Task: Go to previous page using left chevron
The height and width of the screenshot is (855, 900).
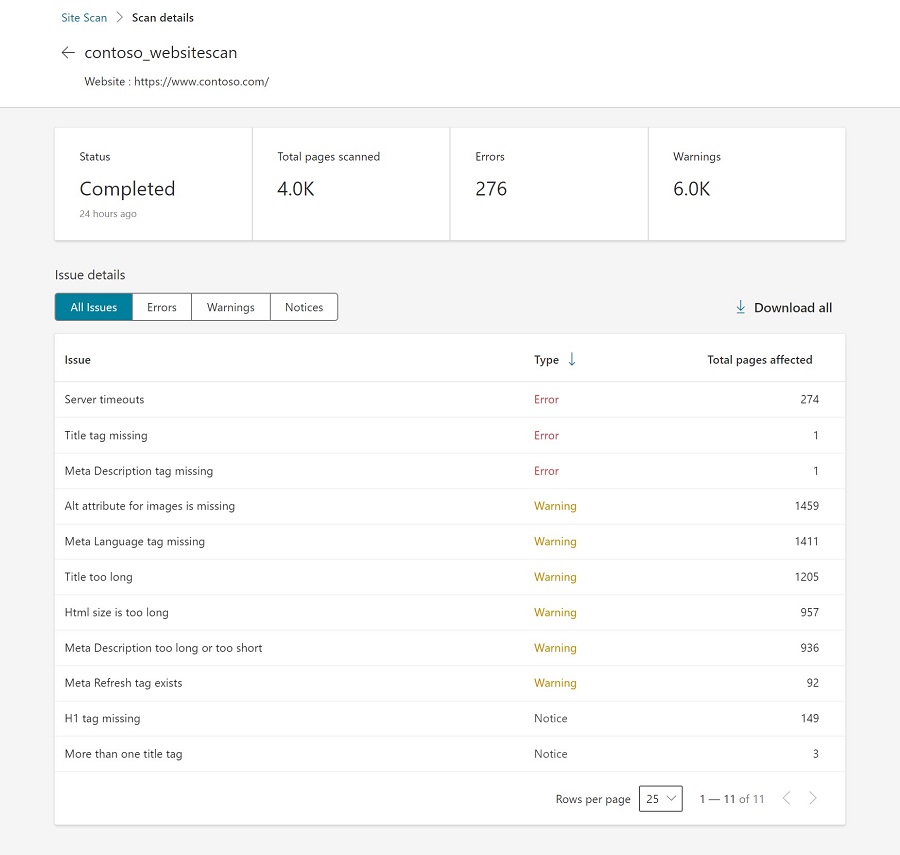Action: (786, 798)
